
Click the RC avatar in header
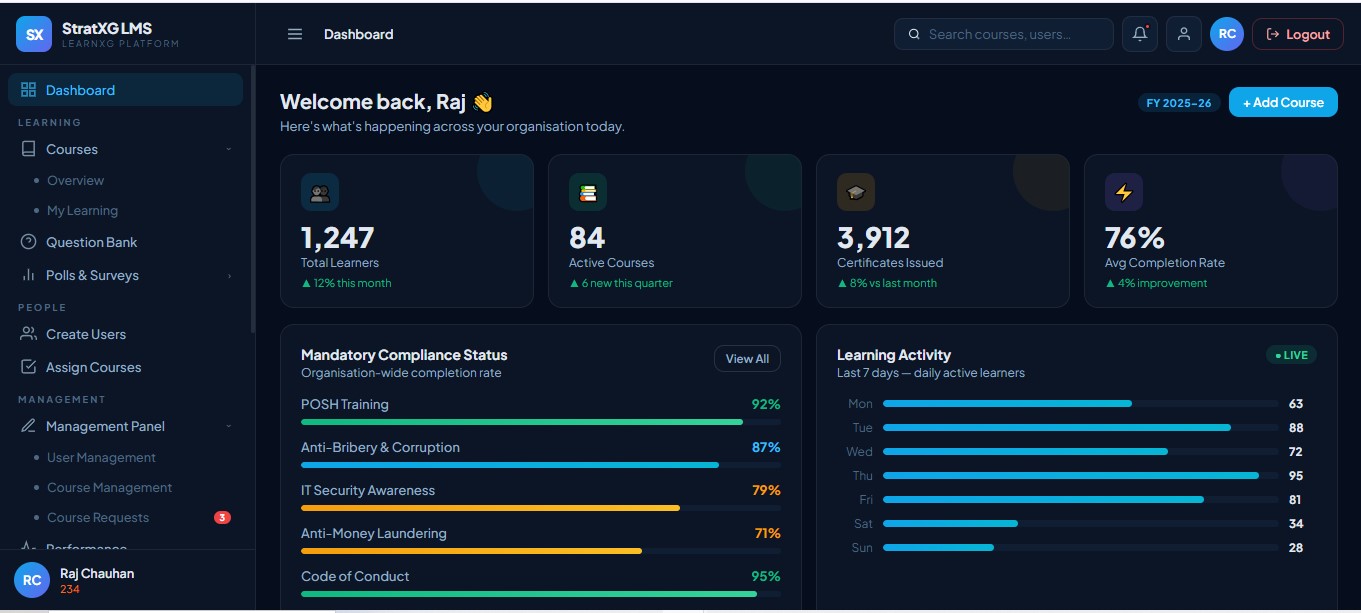pos(1227,34)
